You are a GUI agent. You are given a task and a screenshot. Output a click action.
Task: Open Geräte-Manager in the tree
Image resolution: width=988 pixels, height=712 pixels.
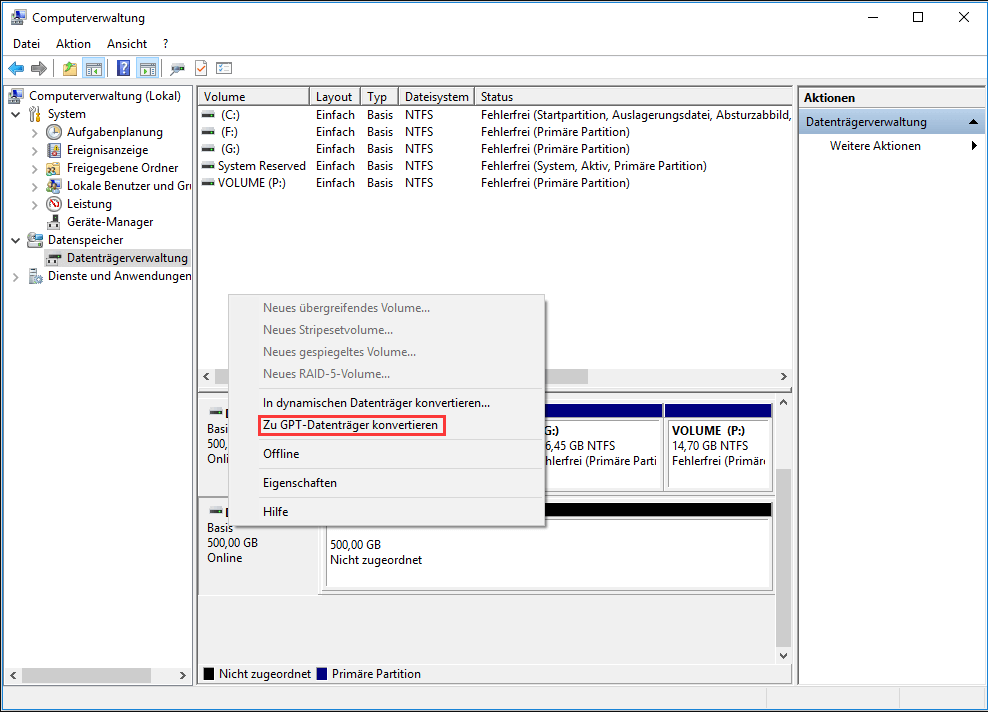pos(109,222)
